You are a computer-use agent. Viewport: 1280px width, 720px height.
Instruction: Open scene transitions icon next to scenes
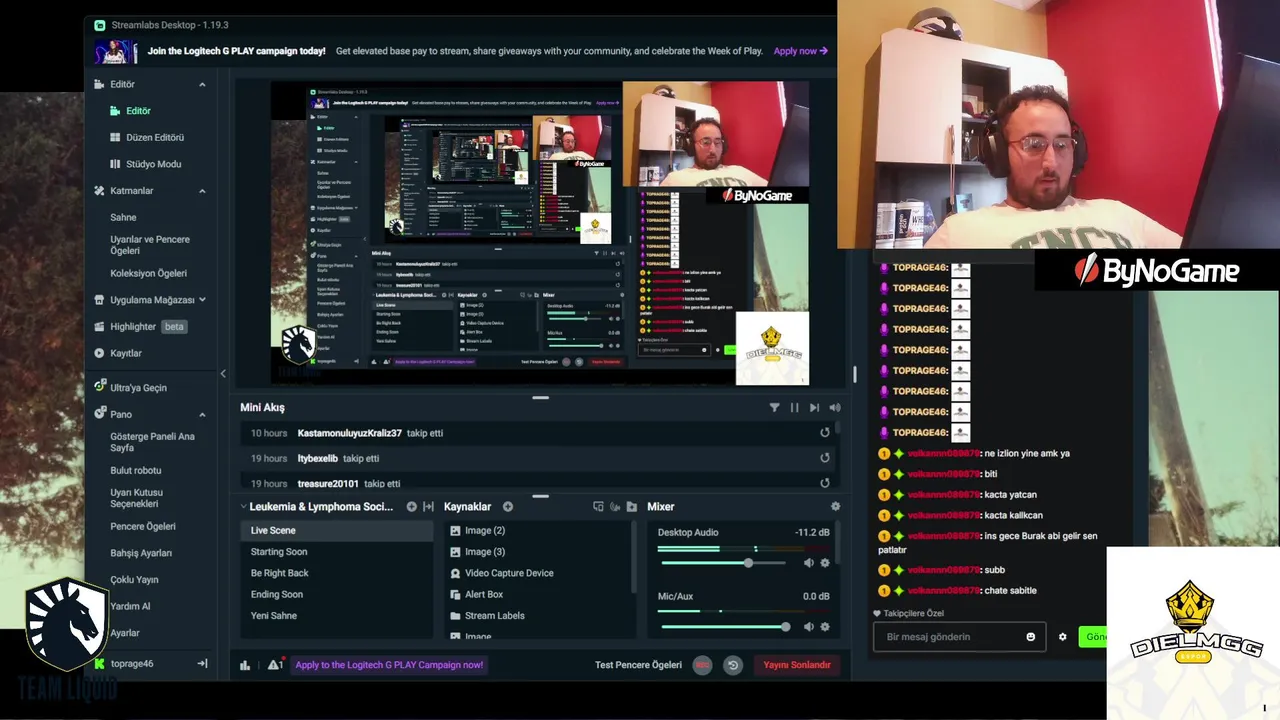tap(428, 507)
